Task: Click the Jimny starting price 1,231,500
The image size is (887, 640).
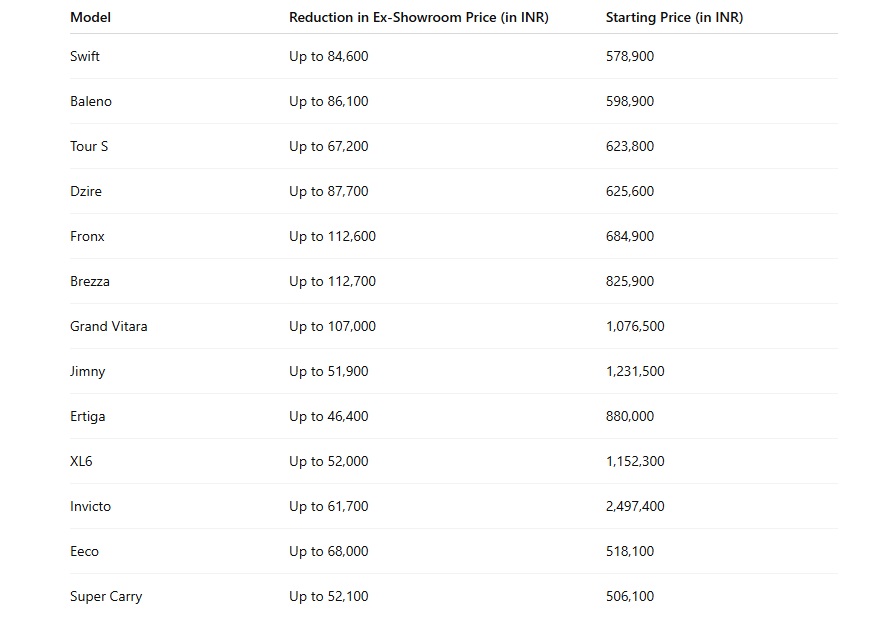Action: (x=635, y=371)
